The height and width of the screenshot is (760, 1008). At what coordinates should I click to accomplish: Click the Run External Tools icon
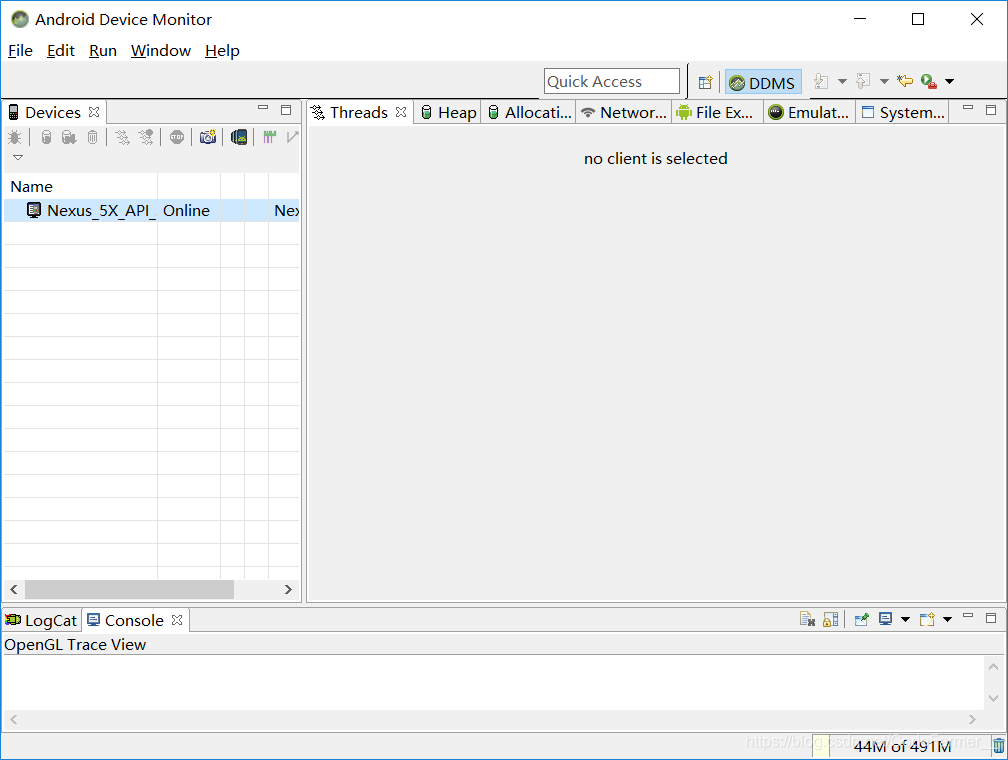tap(928, 81)
